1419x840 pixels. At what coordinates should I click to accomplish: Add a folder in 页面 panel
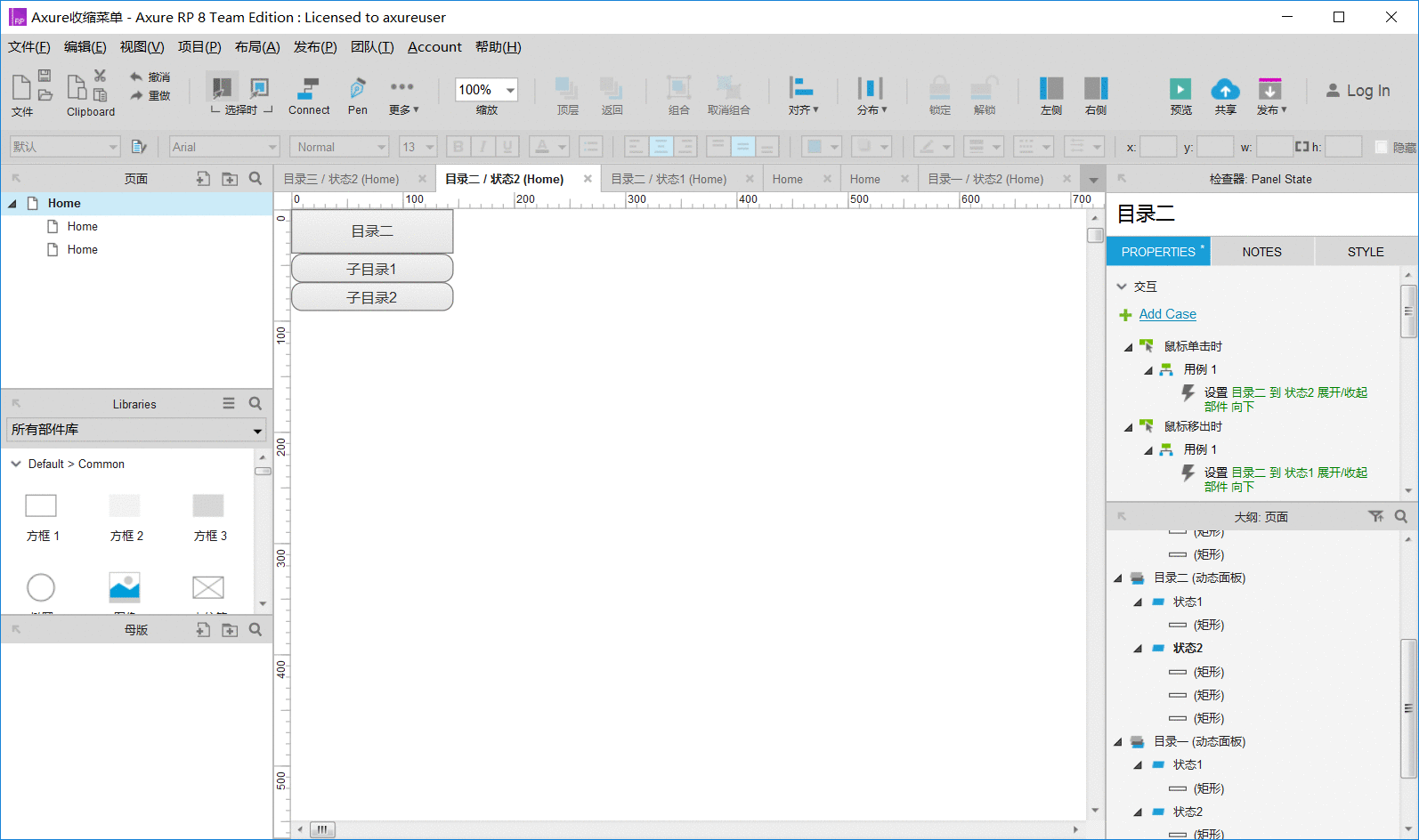(x=230, y=179)
